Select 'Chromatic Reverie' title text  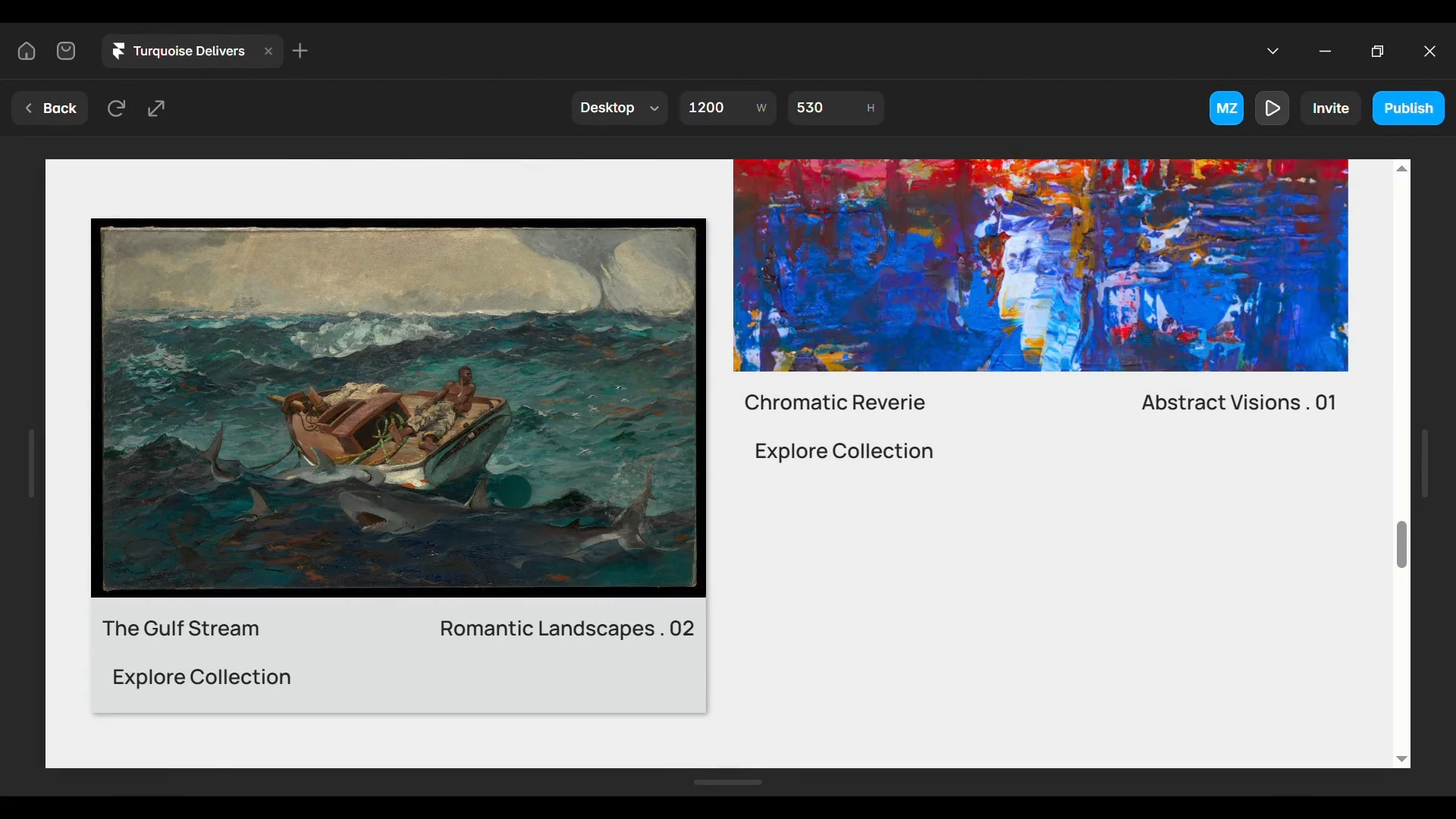pos(834,403)
